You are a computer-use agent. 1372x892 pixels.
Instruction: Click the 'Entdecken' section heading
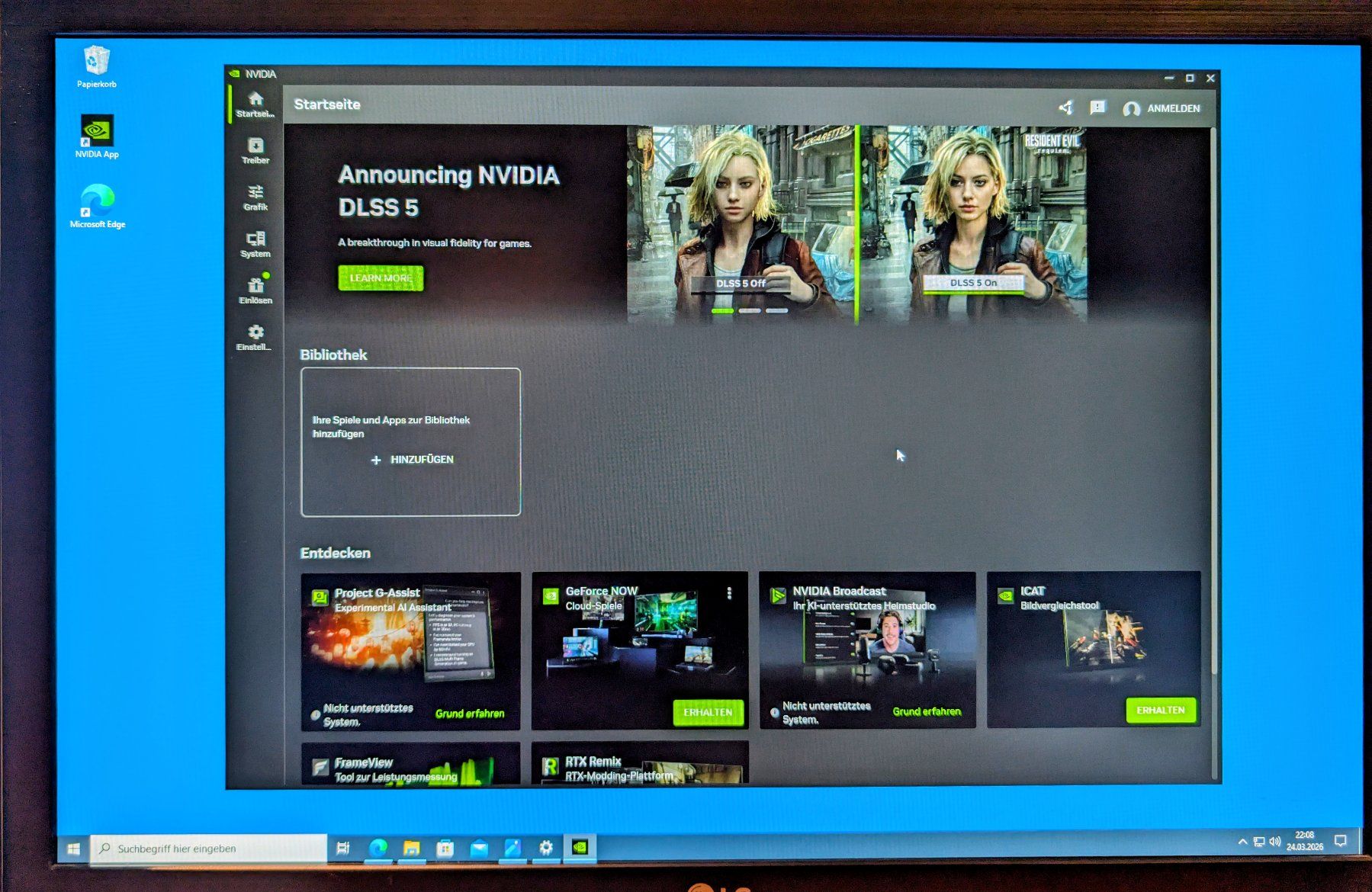pyautogui.click(x=336, y=553)
